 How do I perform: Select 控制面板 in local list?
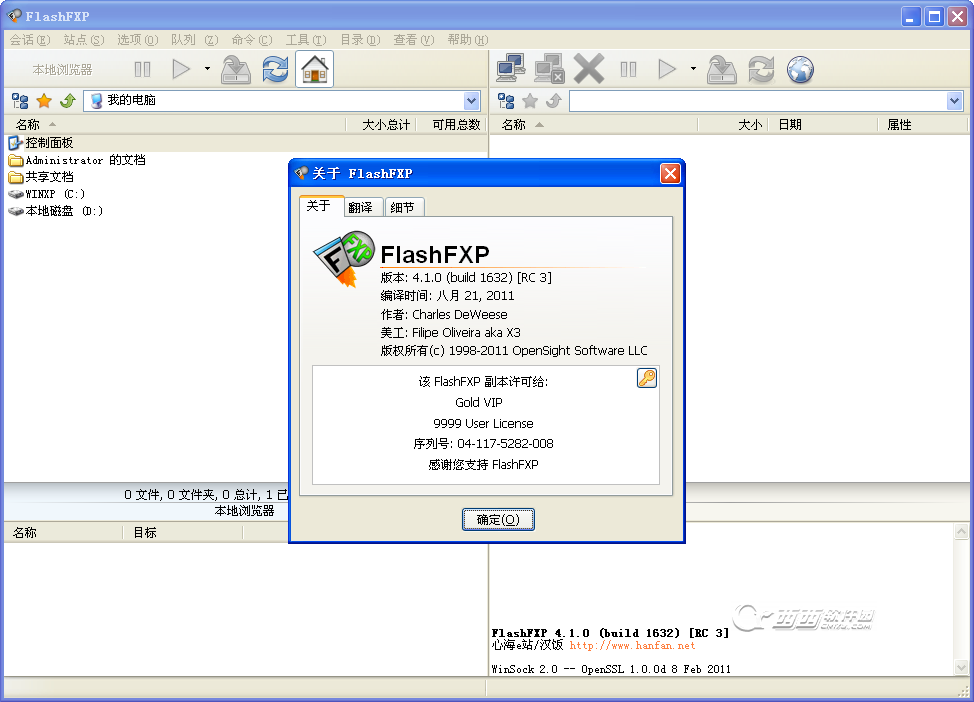42,143
